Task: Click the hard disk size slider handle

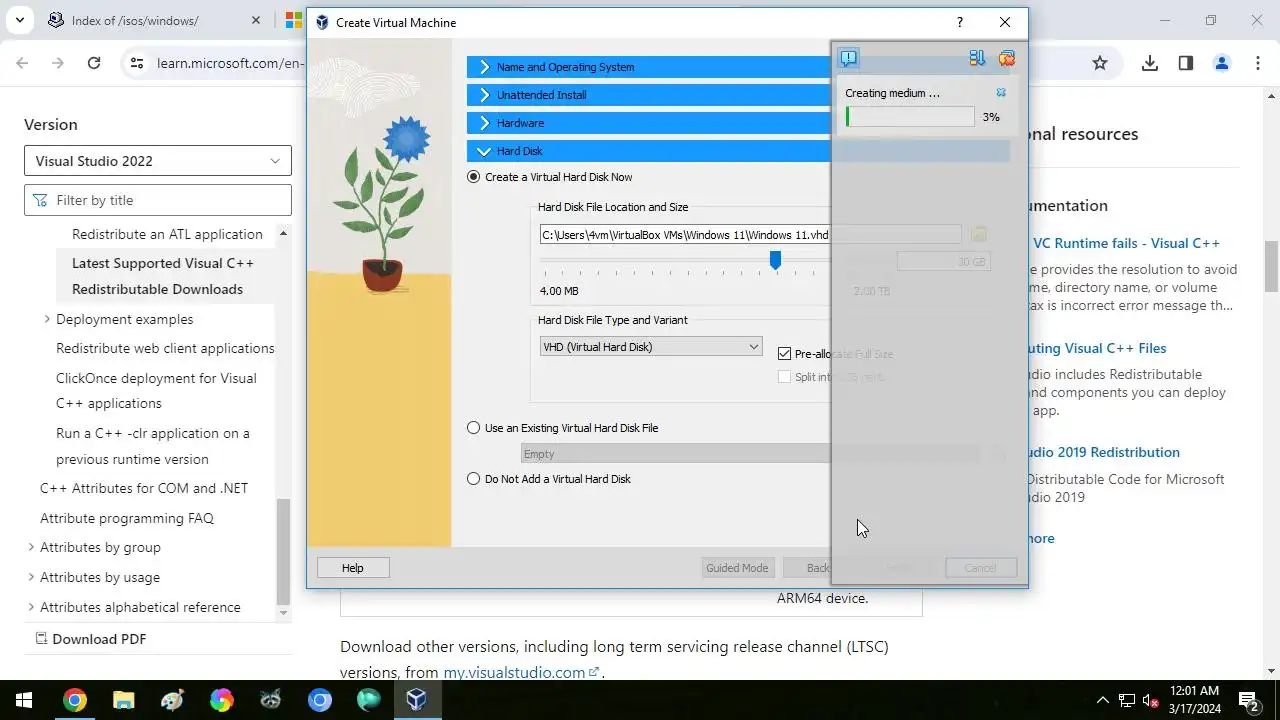Action: 775,260
